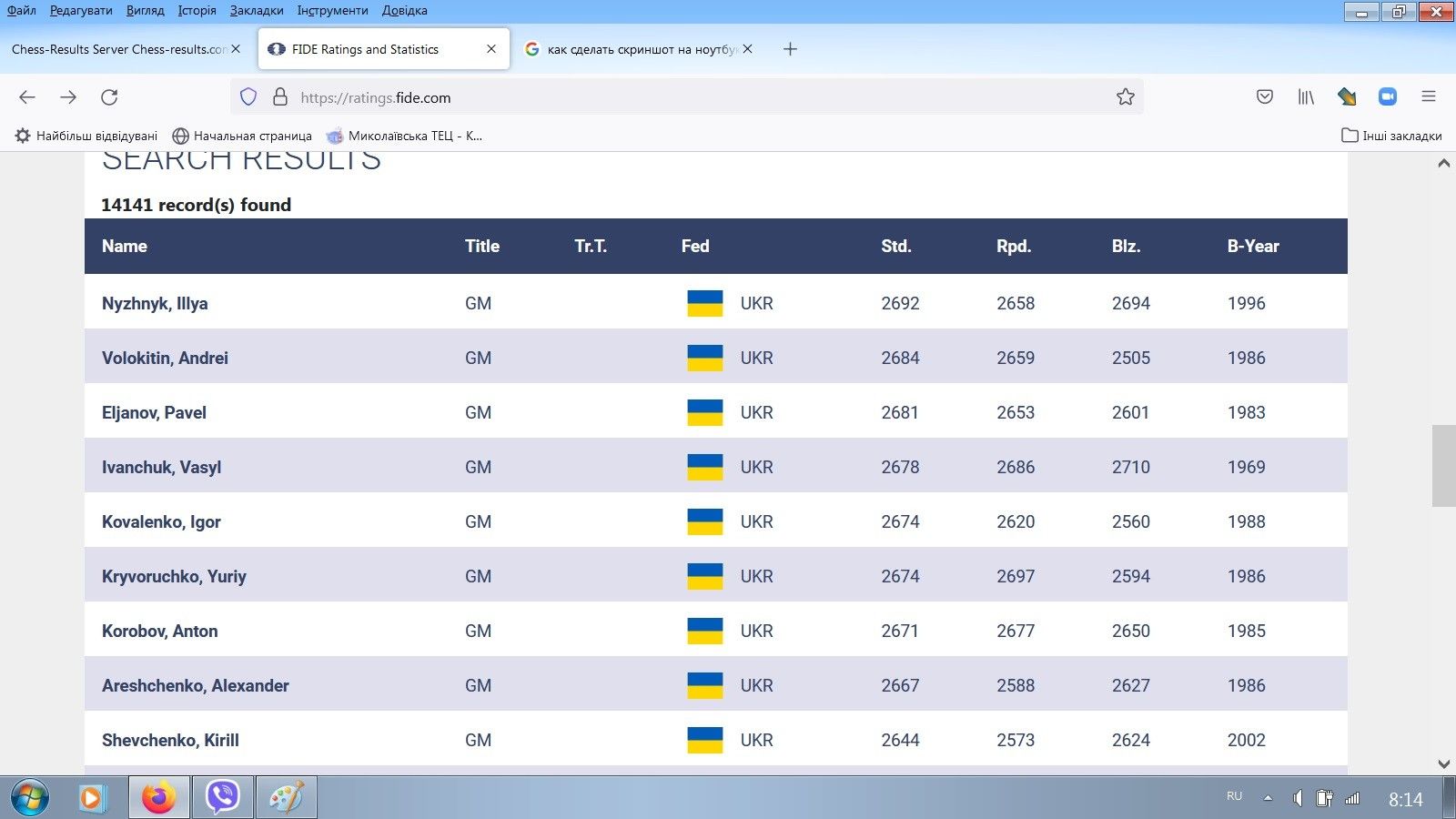The image size is (1456, 819).
Task: Switch to the Chess-Results Server tab
Action: tap(118, 49)
